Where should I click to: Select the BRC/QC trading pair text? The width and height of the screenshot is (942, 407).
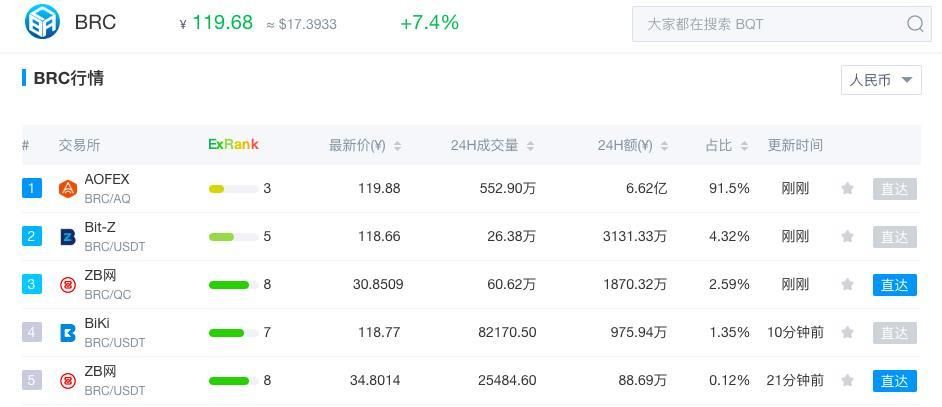point(108,295)
